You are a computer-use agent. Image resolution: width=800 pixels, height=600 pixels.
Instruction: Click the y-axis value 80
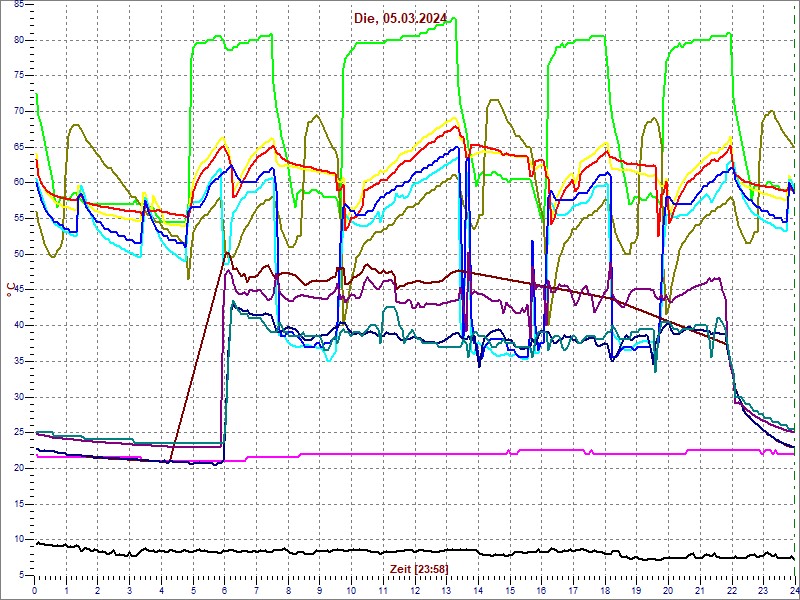(x=18, y=40)
